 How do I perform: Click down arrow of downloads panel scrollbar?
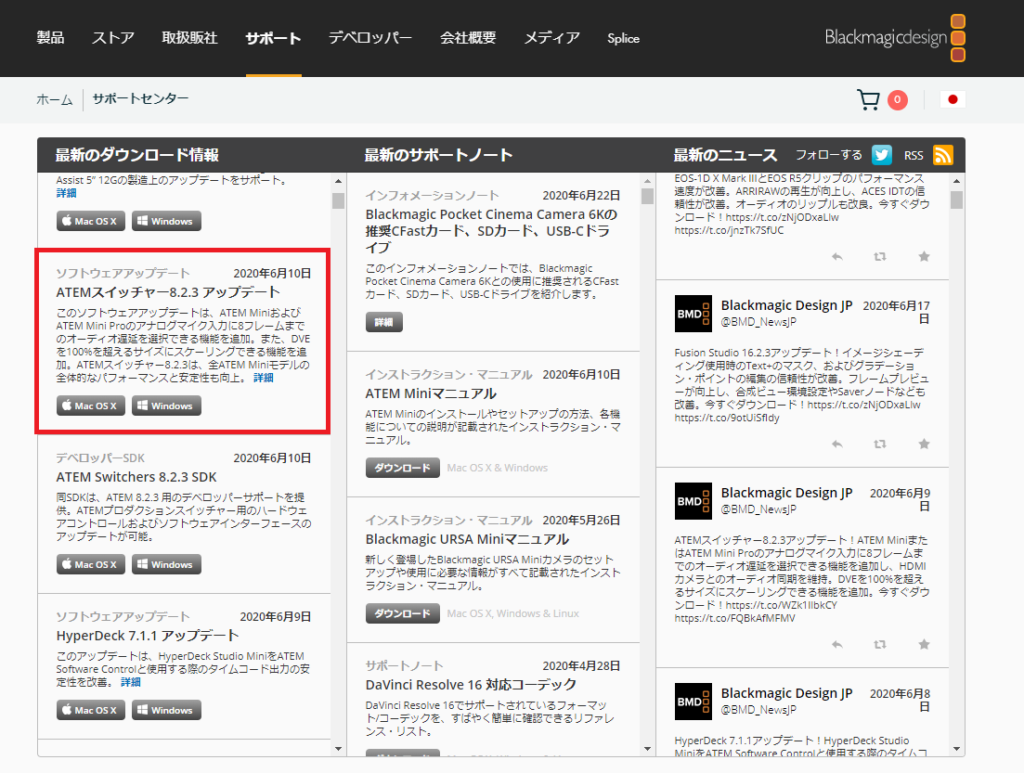pyautogui.click(x=338, y=749)
